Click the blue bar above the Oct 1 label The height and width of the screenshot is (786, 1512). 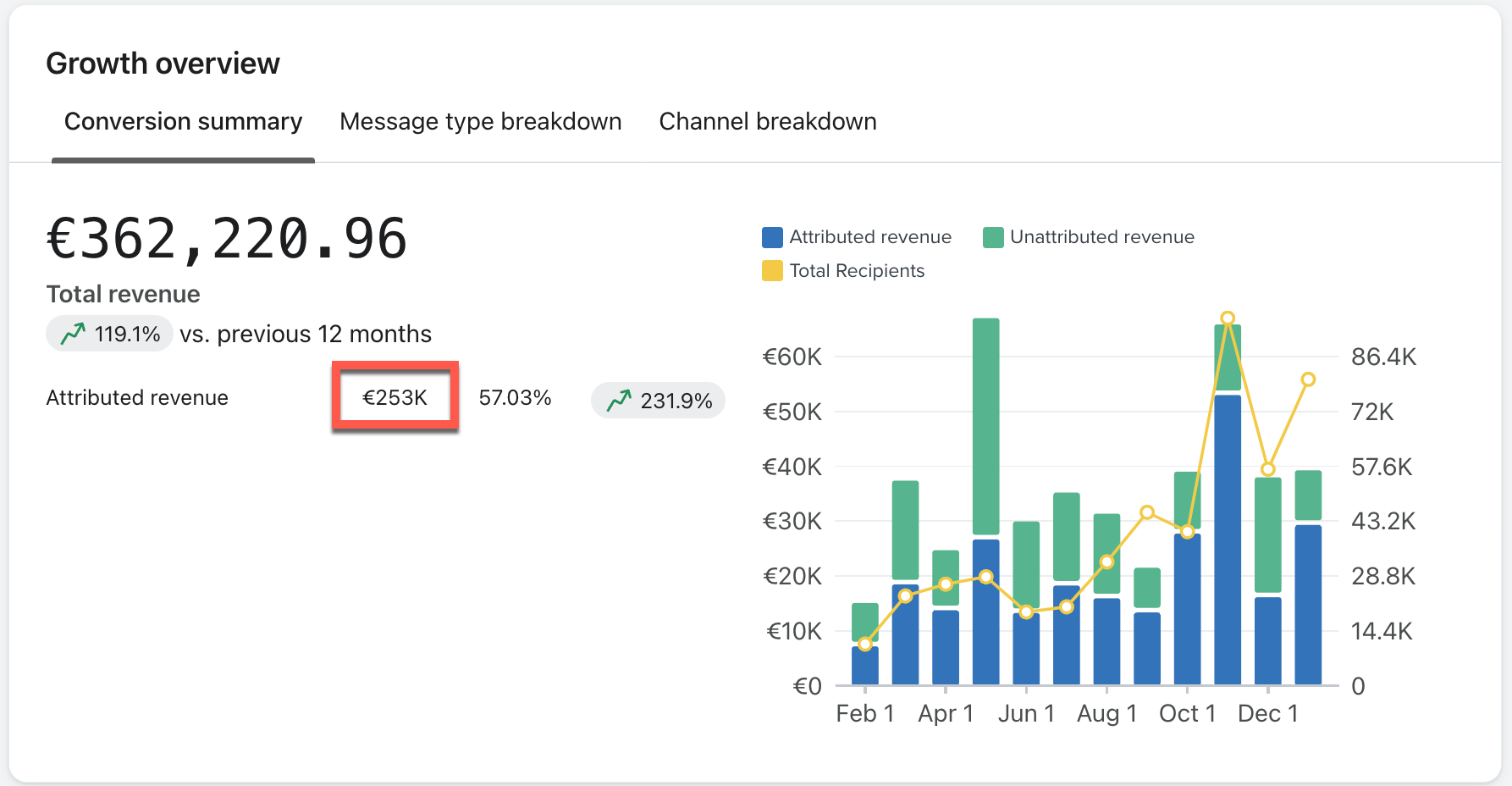pyautogui.click(x=1187, y=610)
